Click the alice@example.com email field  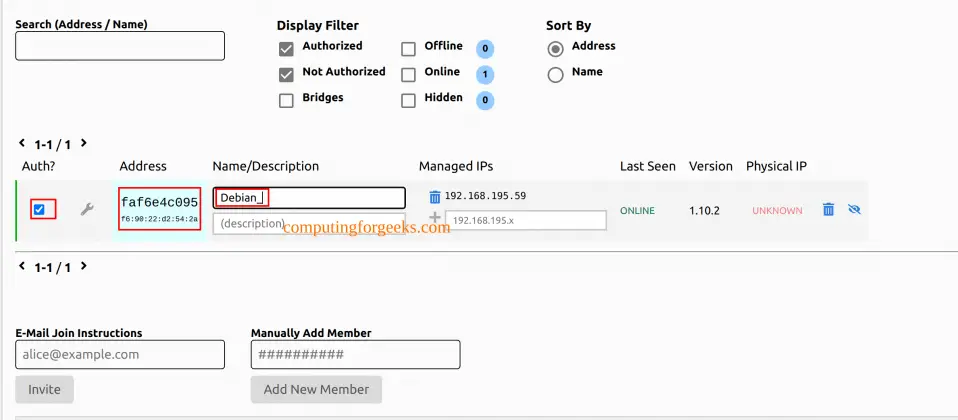click(x=120, y=355)
